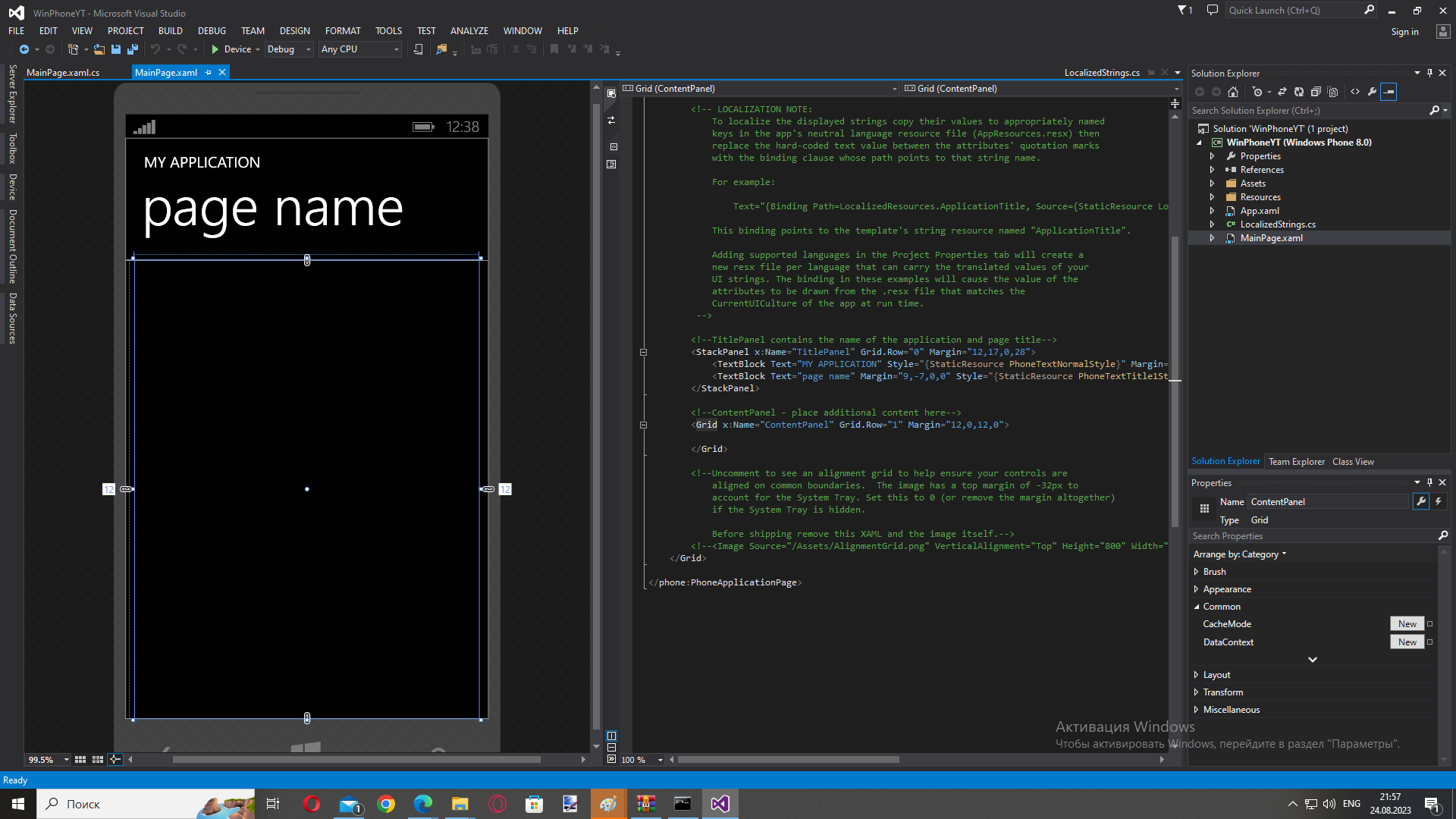Expand the Assets folder node

1212,184
